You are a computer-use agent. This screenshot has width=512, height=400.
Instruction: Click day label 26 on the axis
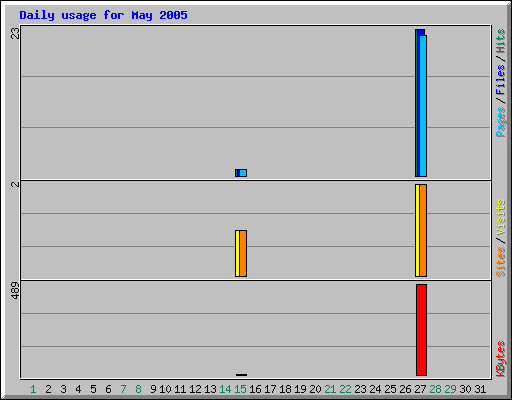pos(405,389)
